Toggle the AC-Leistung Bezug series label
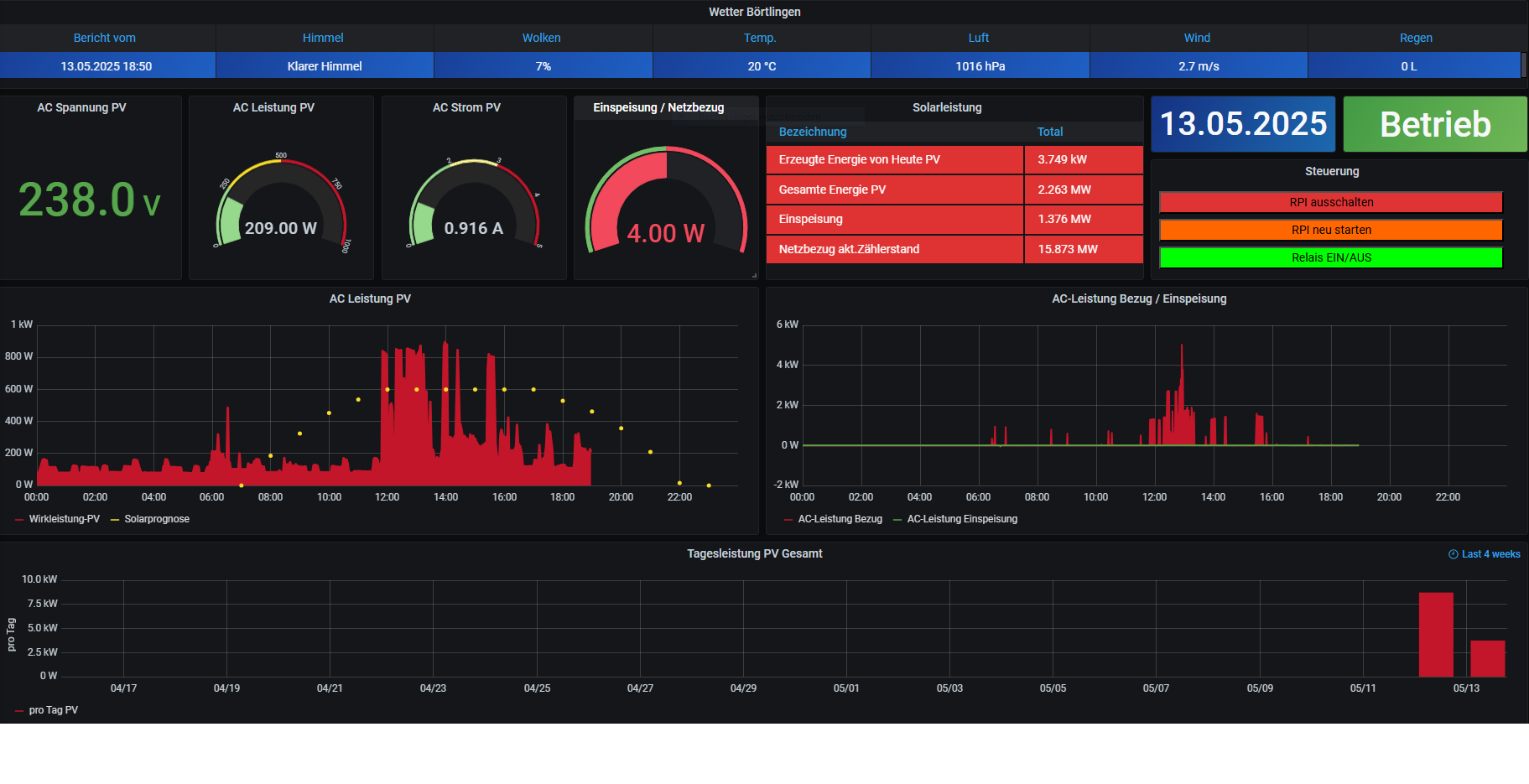Image resolution: width=1529 pixels, height=784 pixels. click(840, 519)
